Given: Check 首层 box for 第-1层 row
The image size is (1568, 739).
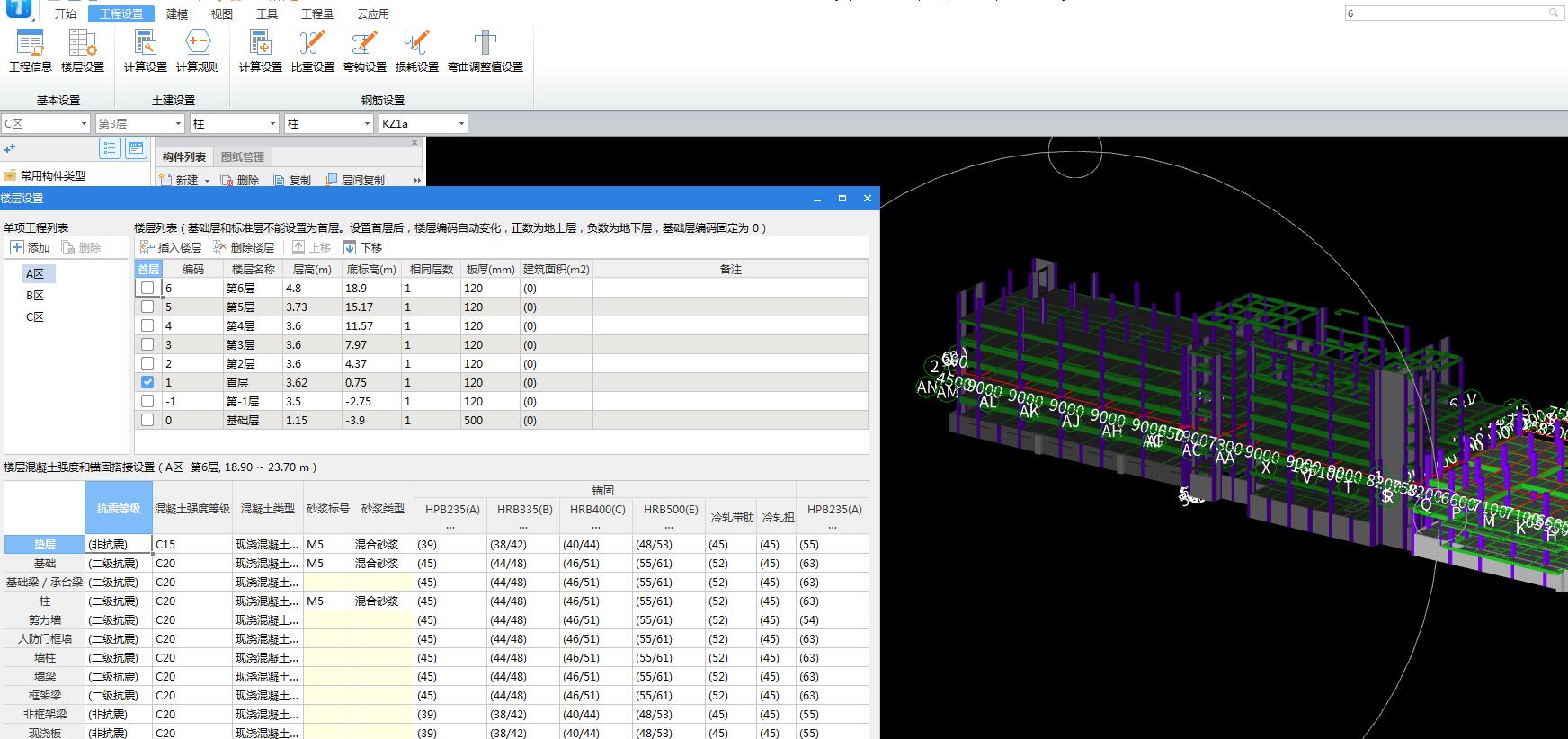Looking at the screenshot, I should click(147, 401).
